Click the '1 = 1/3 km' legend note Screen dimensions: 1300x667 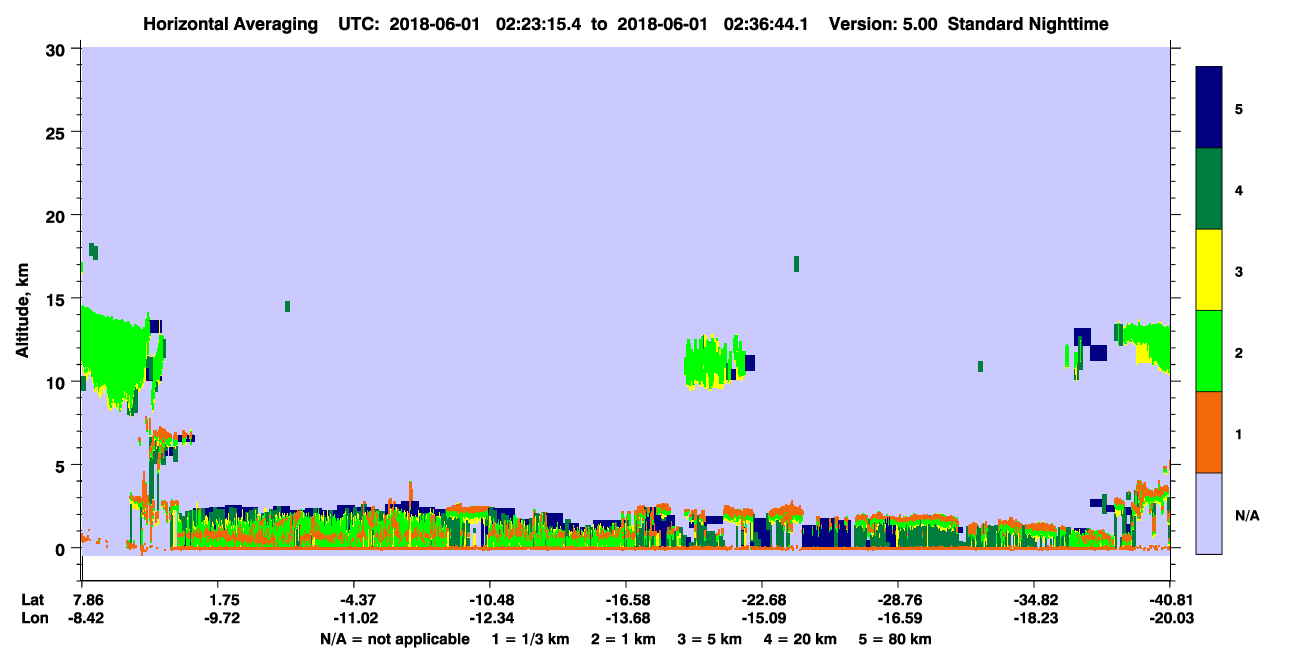(531, 639)
